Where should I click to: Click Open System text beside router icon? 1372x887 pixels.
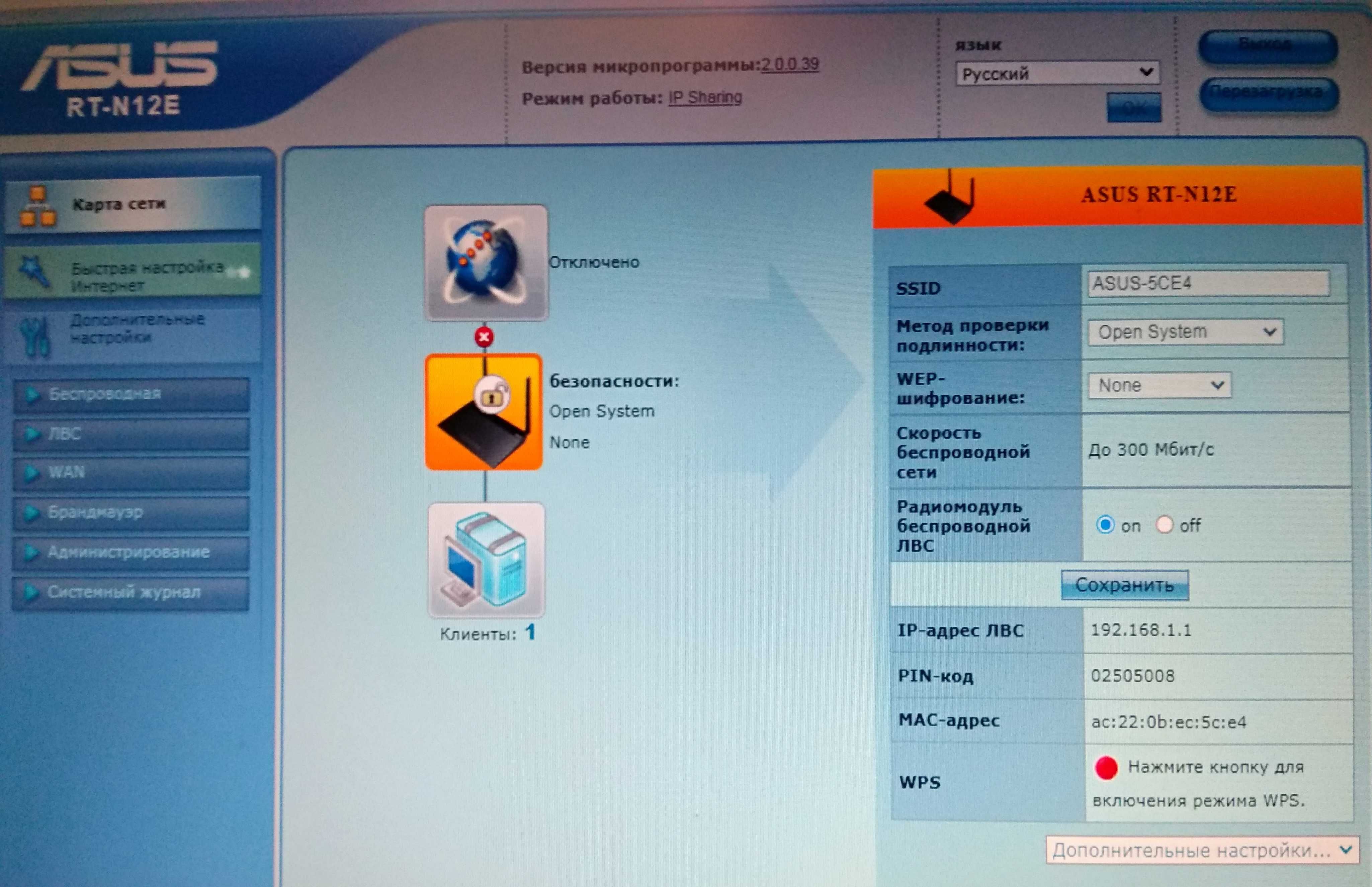click(602, 411)
